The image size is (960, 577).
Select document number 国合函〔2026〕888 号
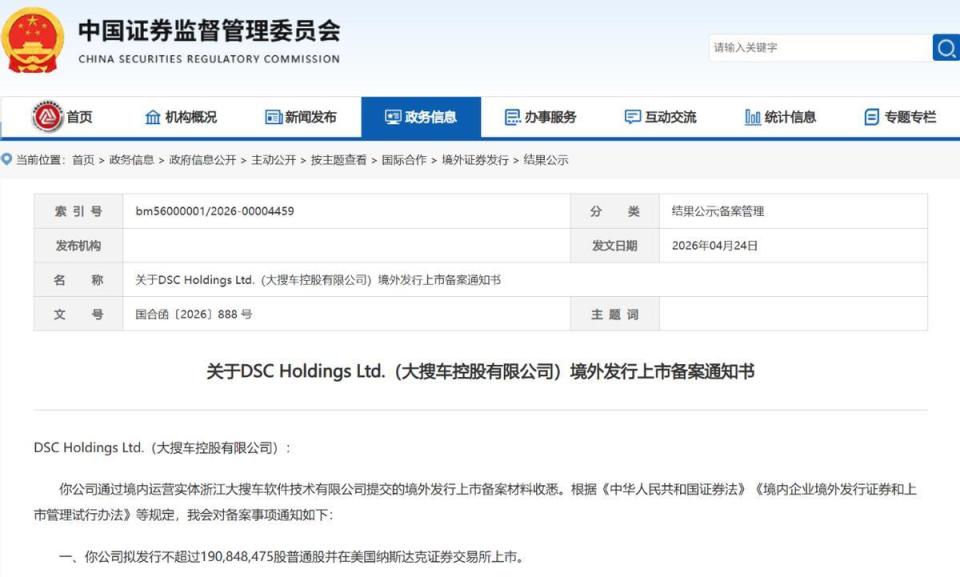tap(193, 314)
